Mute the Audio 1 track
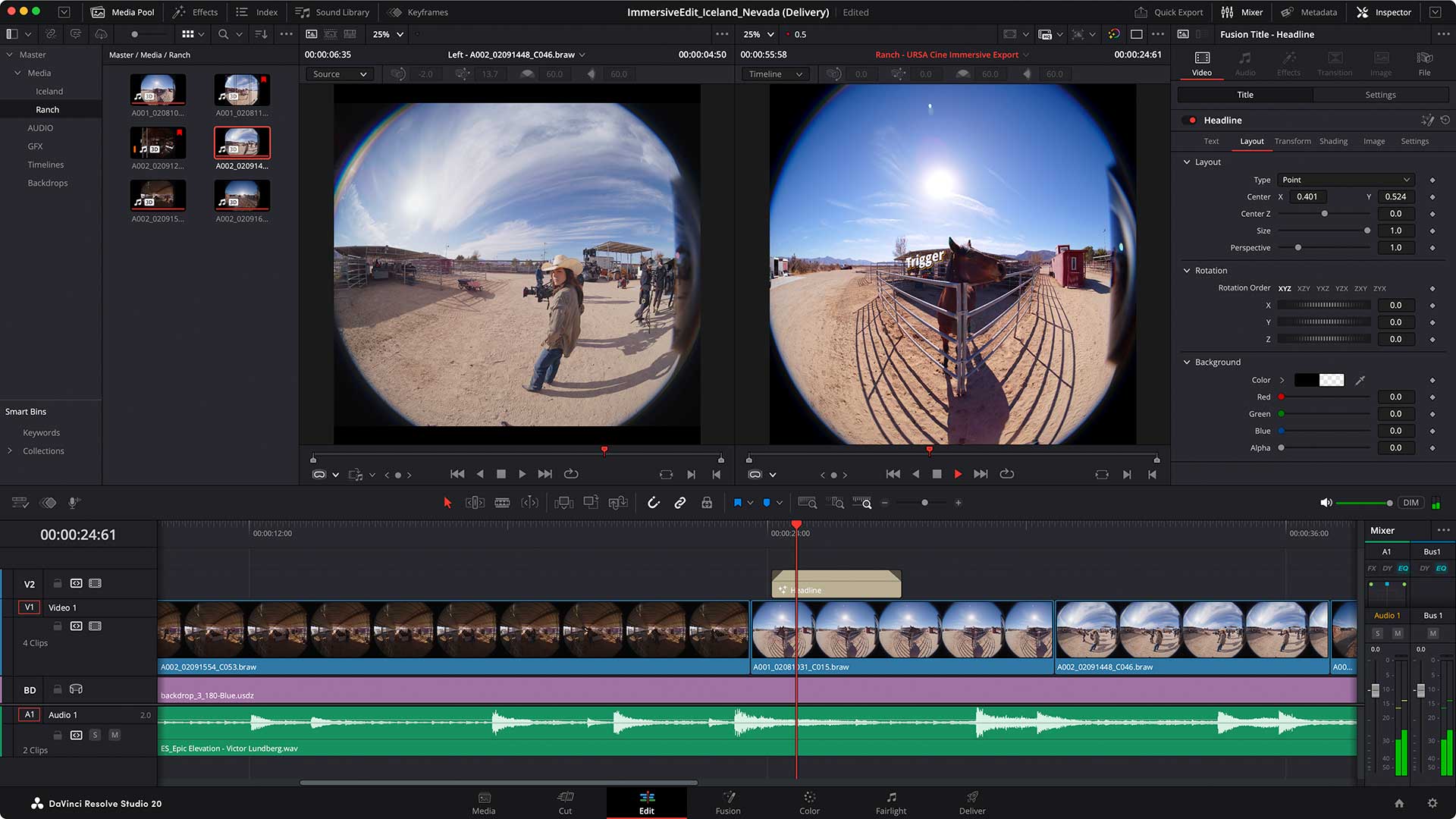Screen dimensions: 1456x819 pyautogui.click(x=115, y=735)
